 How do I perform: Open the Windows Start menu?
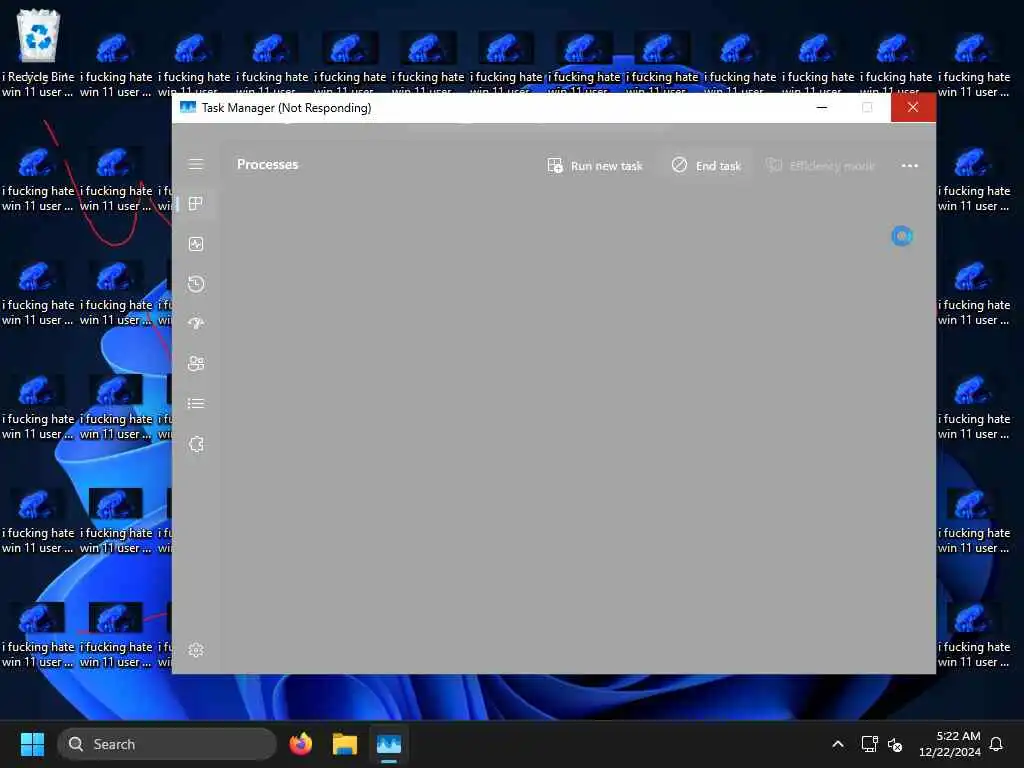pos(32,744)
